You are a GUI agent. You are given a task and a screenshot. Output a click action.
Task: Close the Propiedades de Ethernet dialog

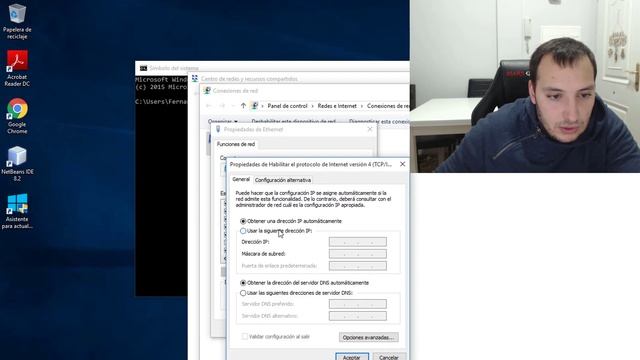point(370,129)
